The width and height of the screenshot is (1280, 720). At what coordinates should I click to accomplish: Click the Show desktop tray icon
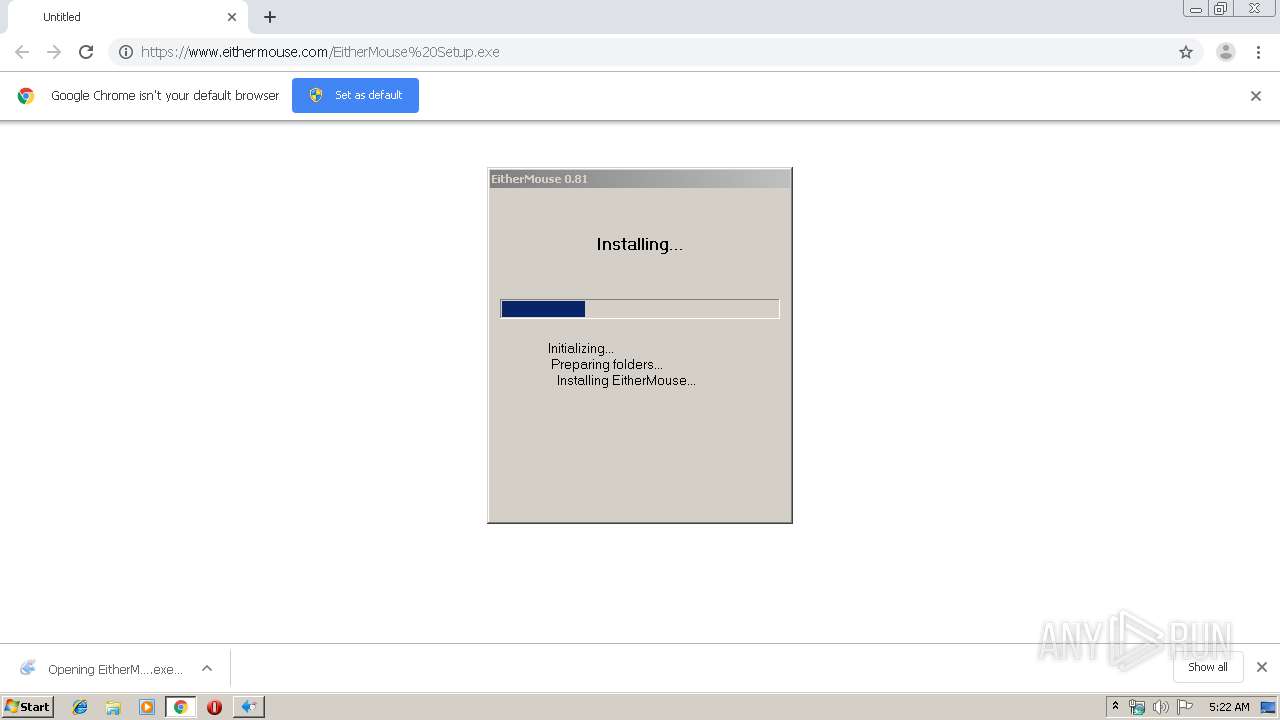click(x=1268, y=707)
